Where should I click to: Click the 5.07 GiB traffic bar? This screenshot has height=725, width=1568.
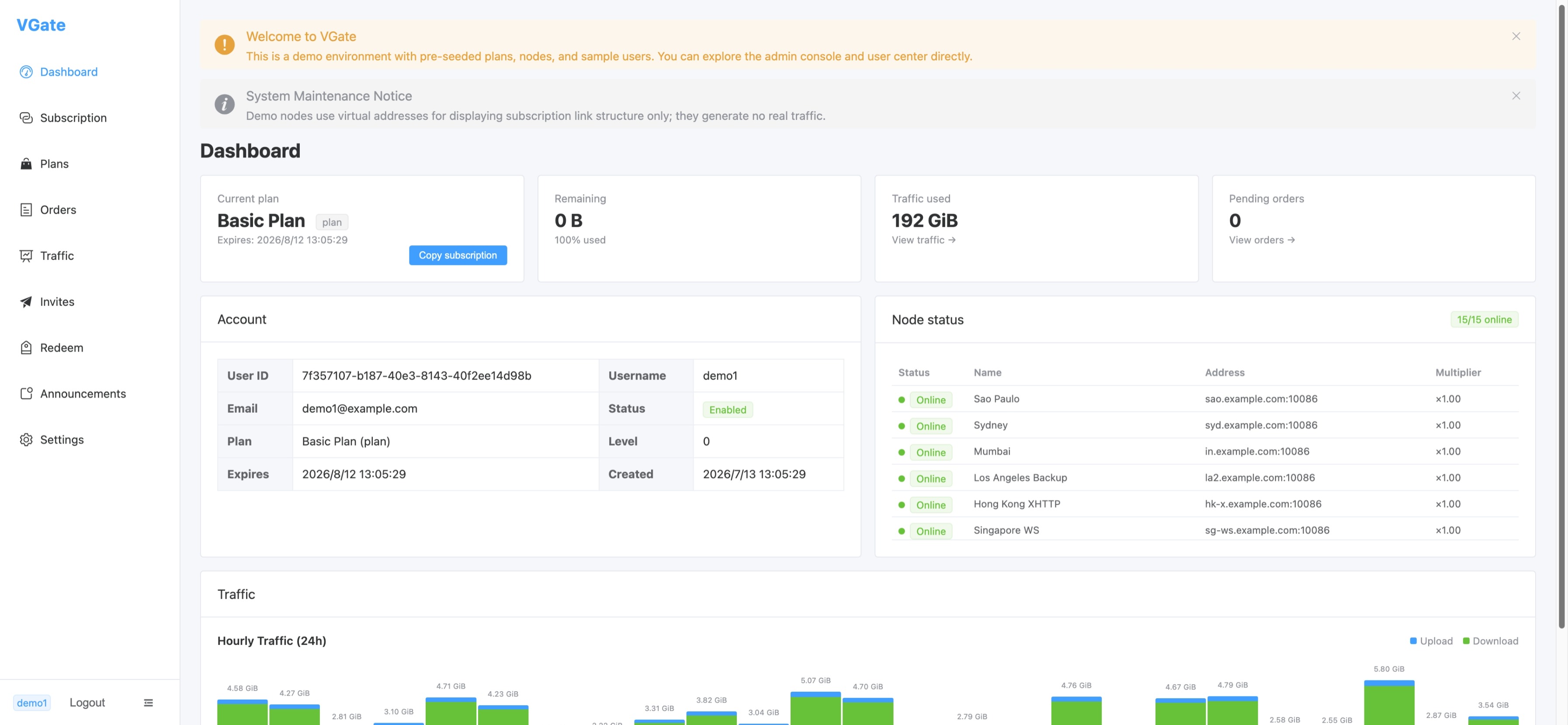pyautogui.click(x=815, y=708)
